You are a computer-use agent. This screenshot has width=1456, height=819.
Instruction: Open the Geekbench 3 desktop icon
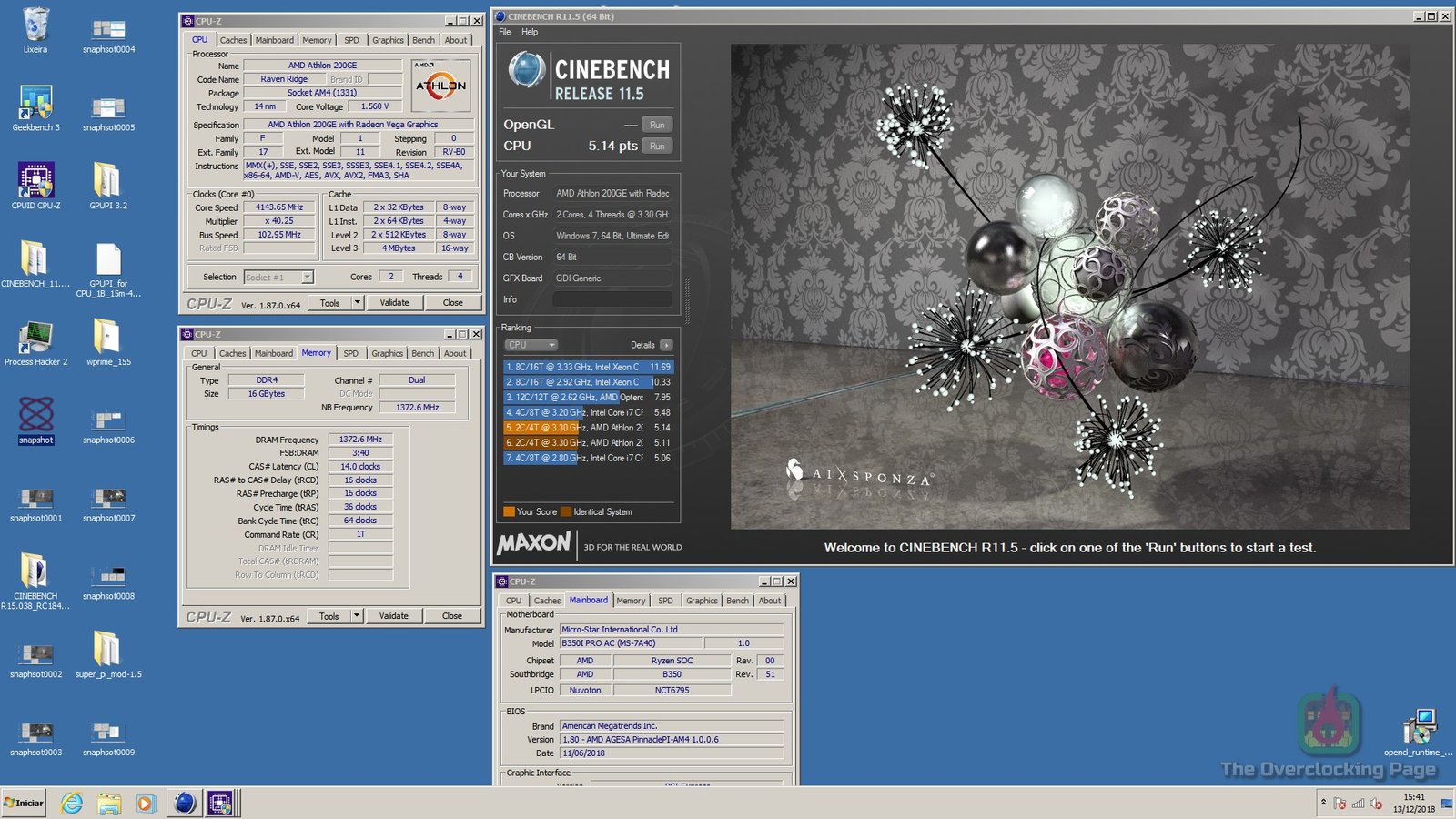click(x=35, y=104)
